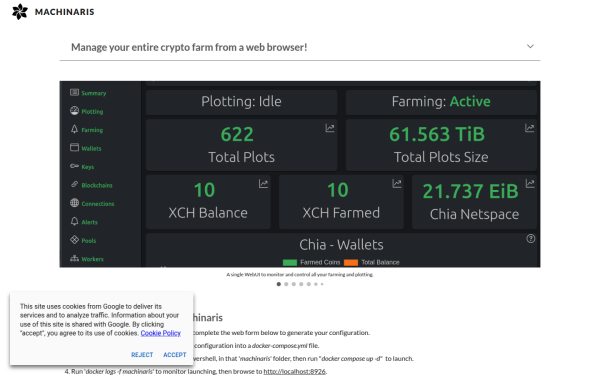Follow the http://localhost:8926 link
The image size is (600, 375).
click(x=294, y=371)
